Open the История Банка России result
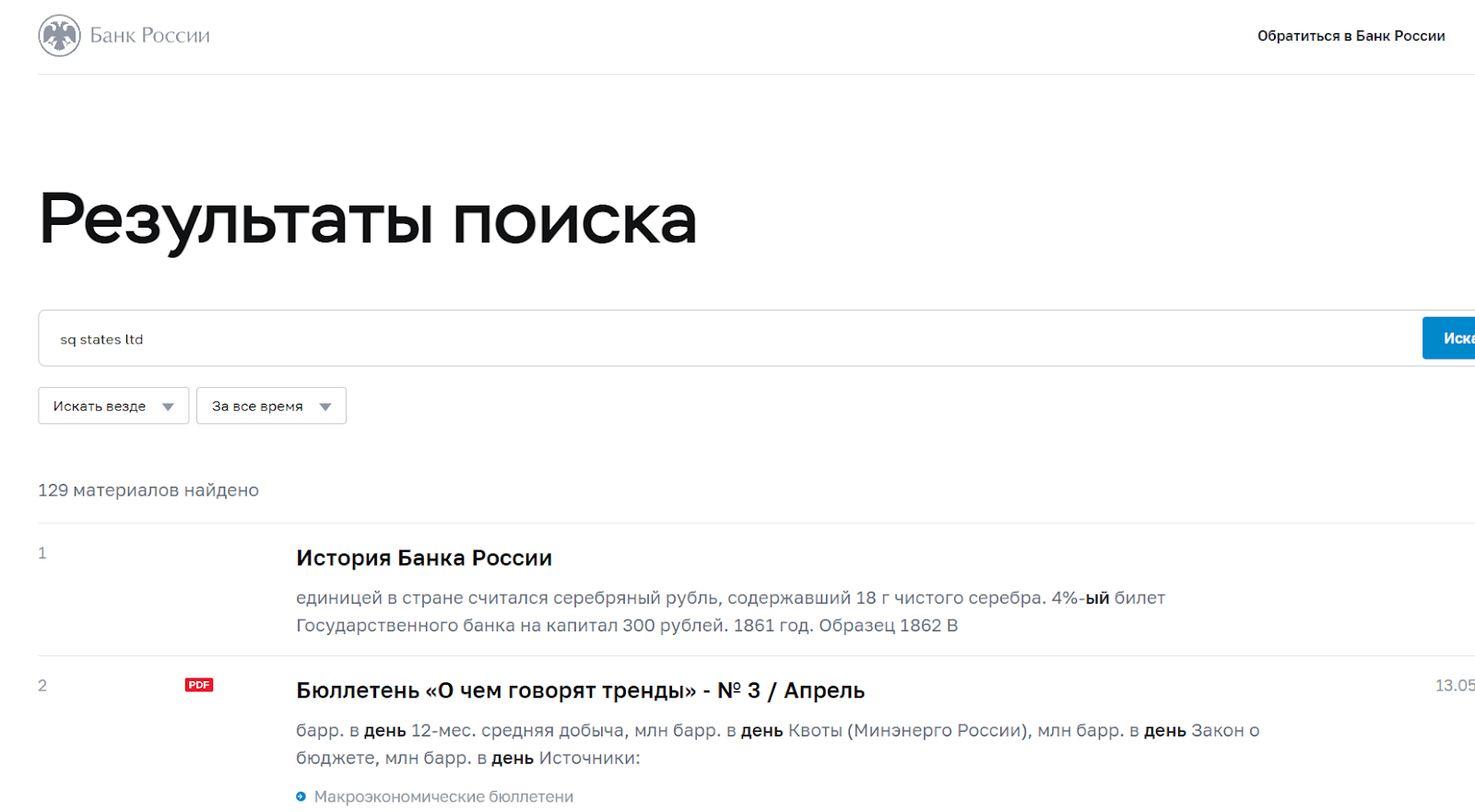The width and height of the screenshot is (1475, 812). point(424,558)
